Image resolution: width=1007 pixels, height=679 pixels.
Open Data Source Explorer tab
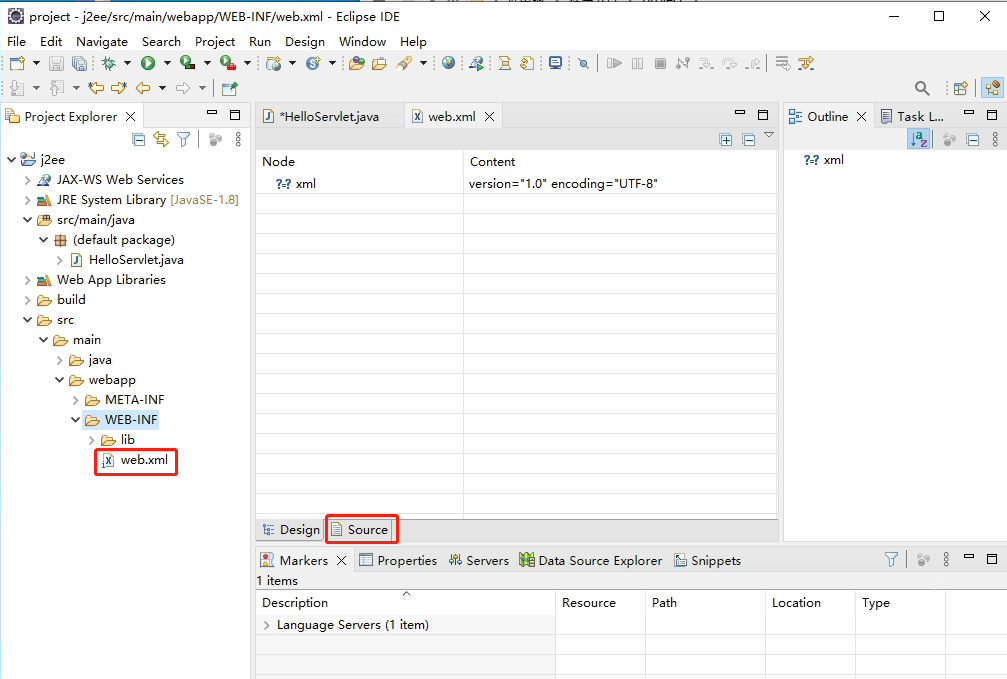coord(591,560)
